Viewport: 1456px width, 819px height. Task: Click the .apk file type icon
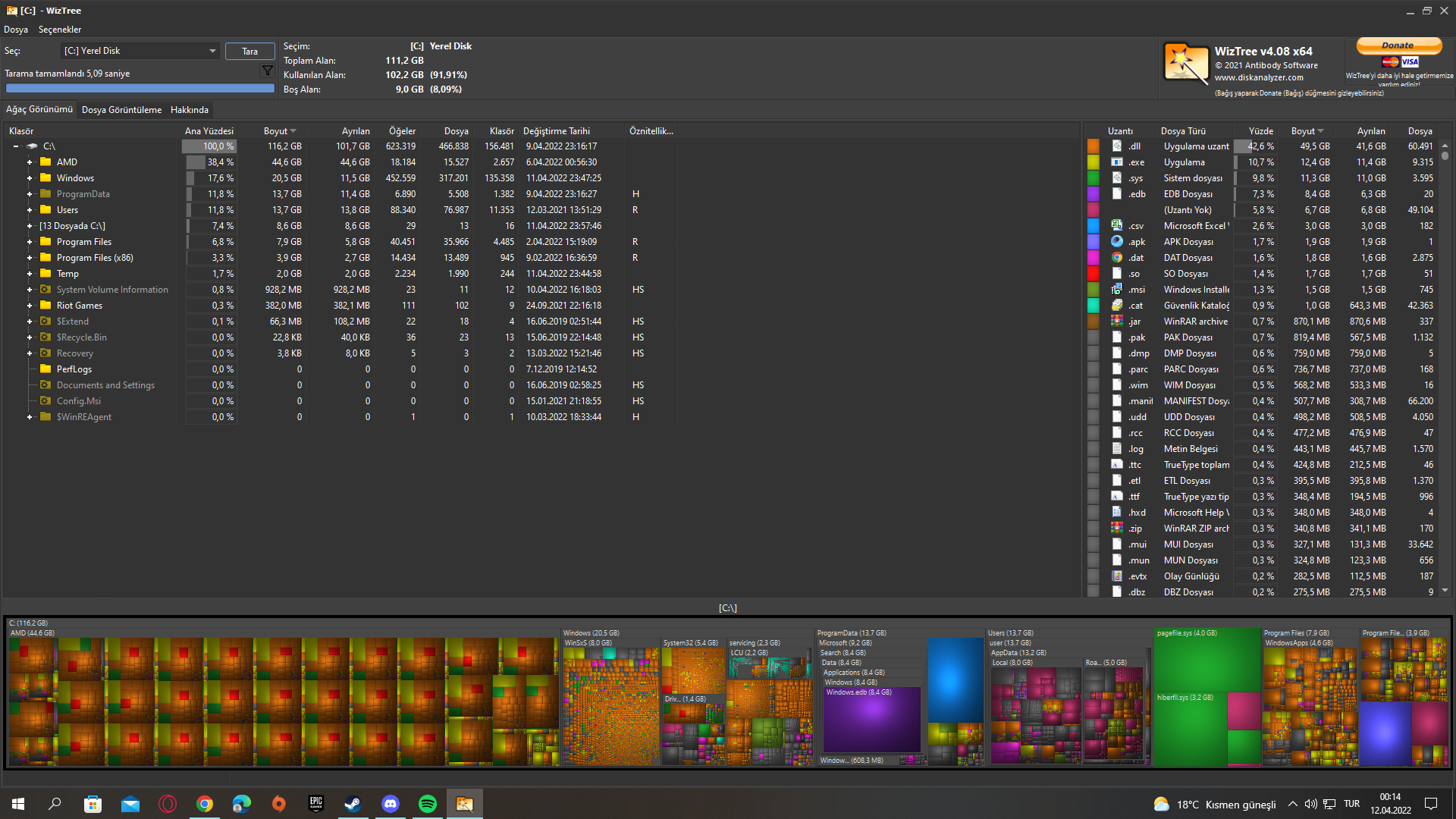click(1117, 241)
